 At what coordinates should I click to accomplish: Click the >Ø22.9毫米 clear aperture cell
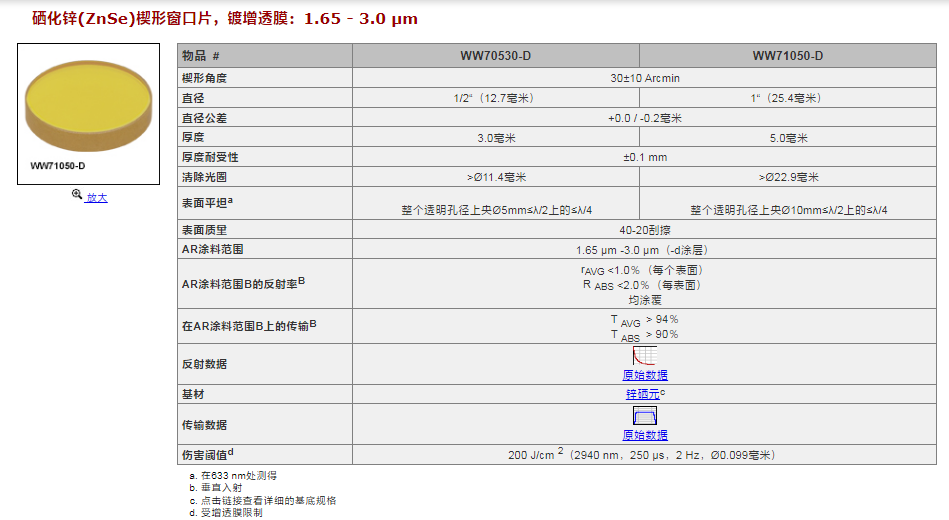787,177
